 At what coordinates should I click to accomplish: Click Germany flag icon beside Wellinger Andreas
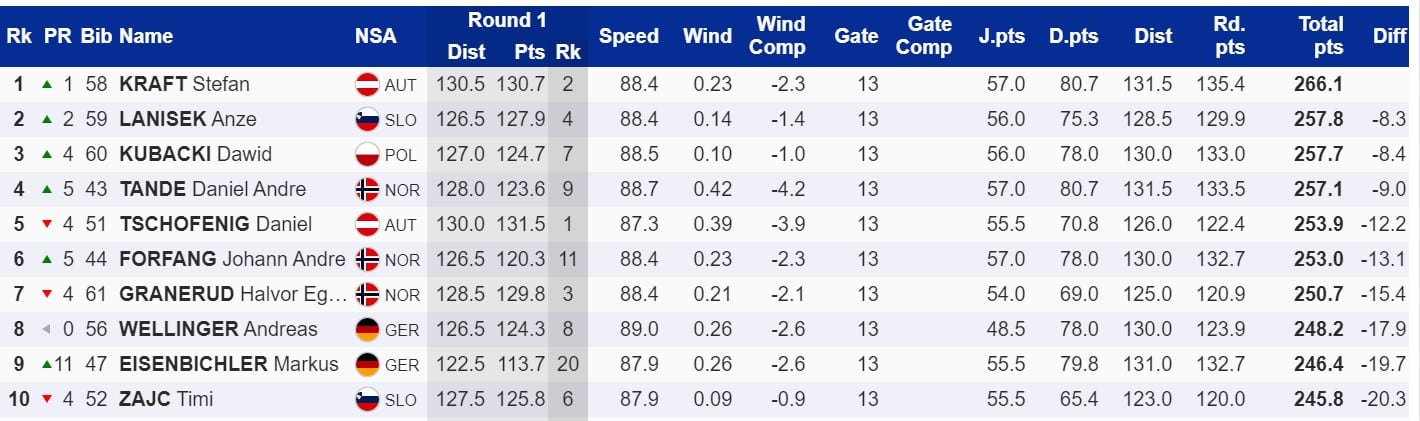(367, 330)
